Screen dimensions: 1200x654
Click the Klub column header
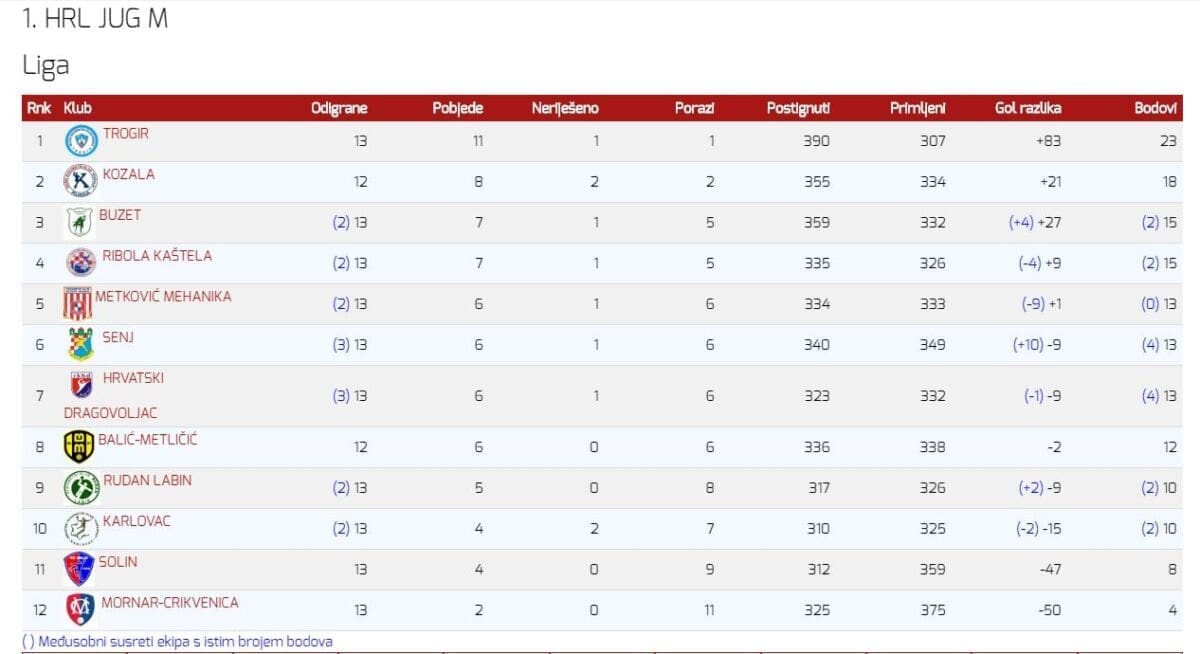point(77,108)
